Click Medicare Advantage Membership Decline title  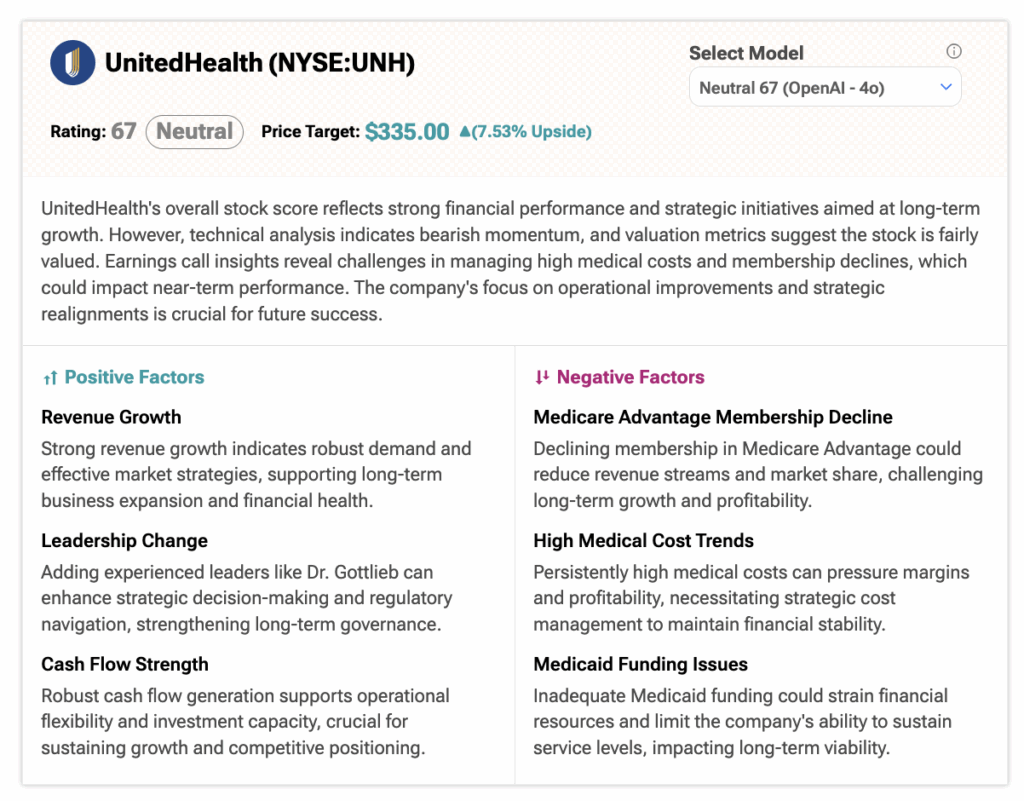pos(713,417)
